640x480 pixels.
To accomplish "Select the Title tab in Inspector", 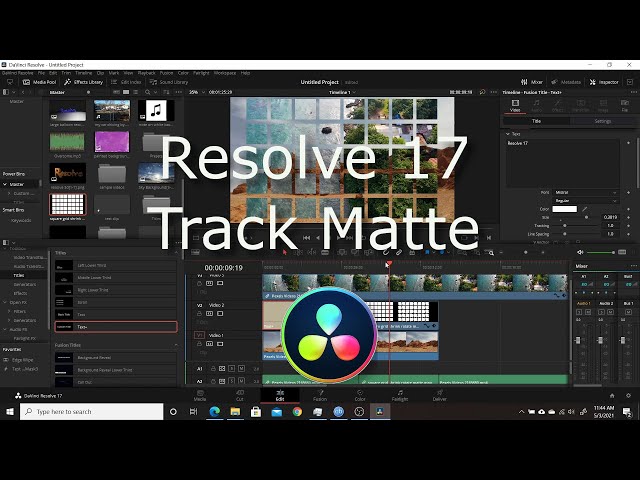I will 536,121.
